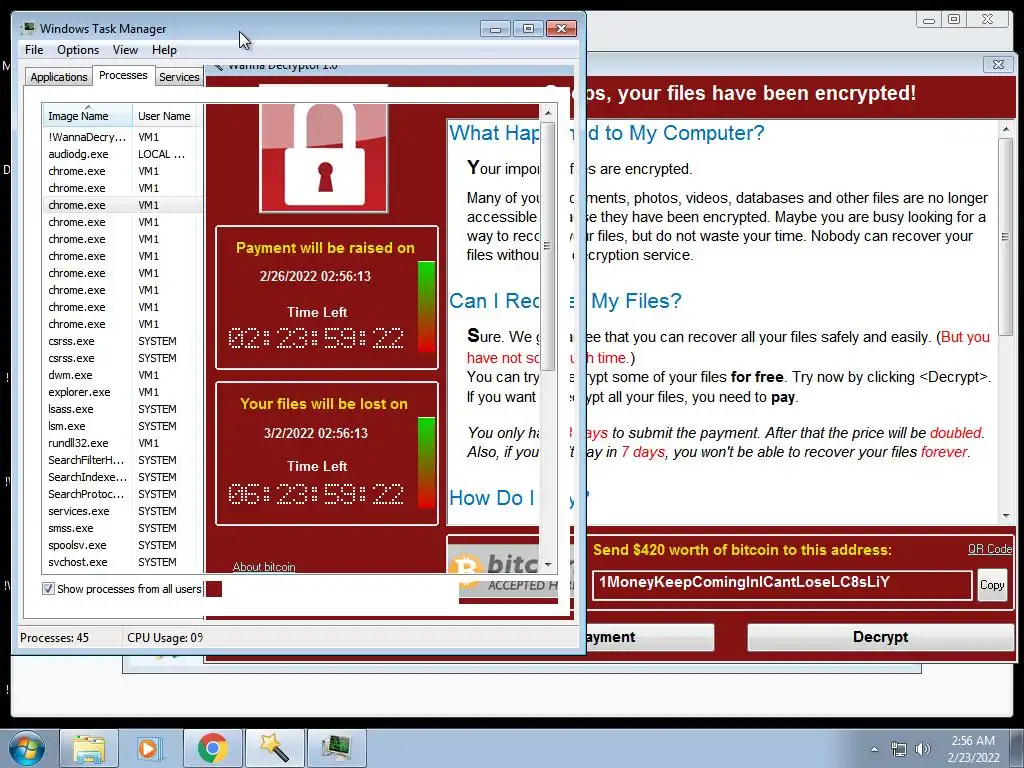Screen dimensions: 1024x768
Task: Select the explorer.exe process
Action: (123, 392)
